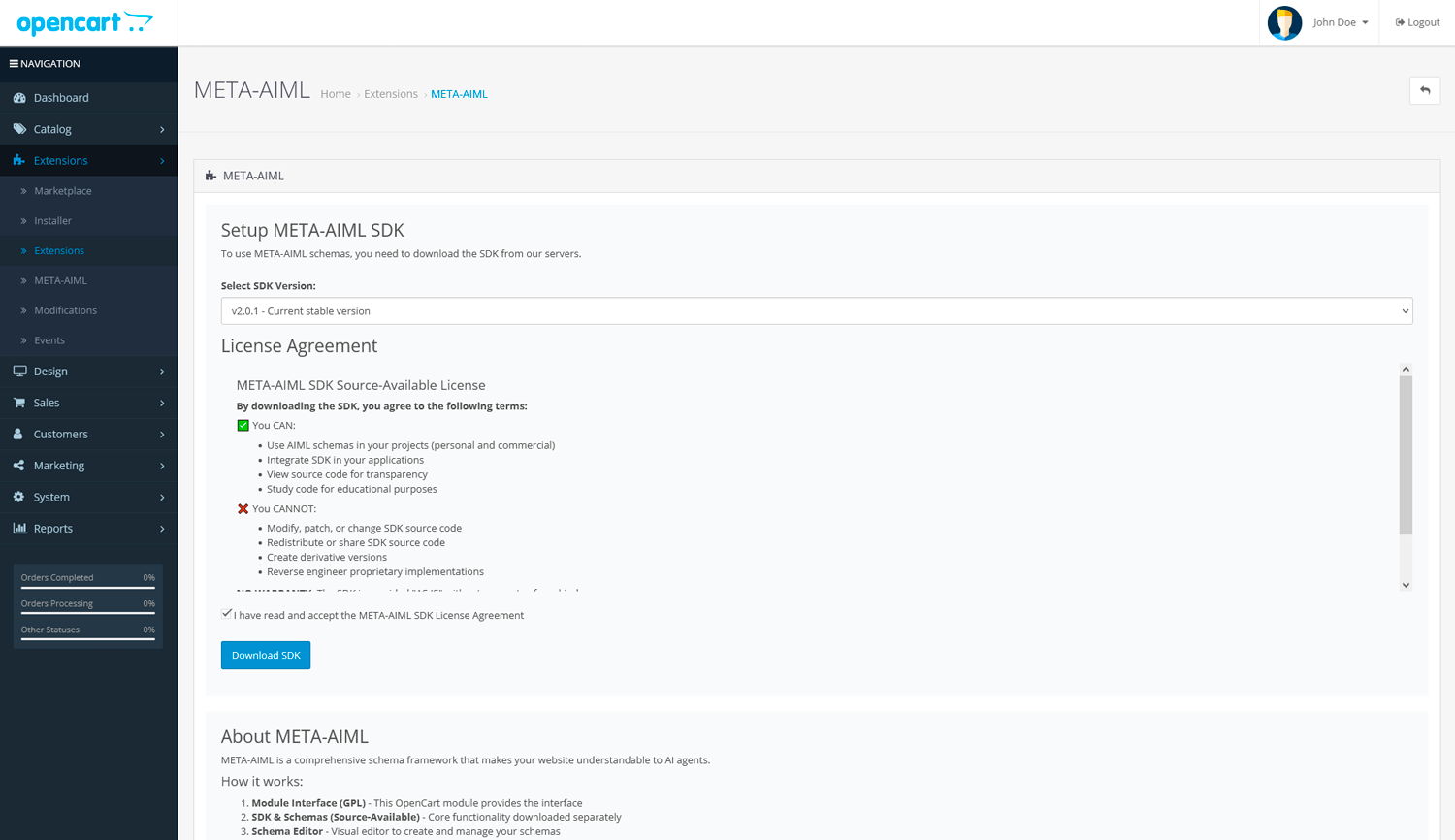Viewport: 1455px width, 840px height.
Task: Click the back arrow button top right
Action: [1425, 90]
